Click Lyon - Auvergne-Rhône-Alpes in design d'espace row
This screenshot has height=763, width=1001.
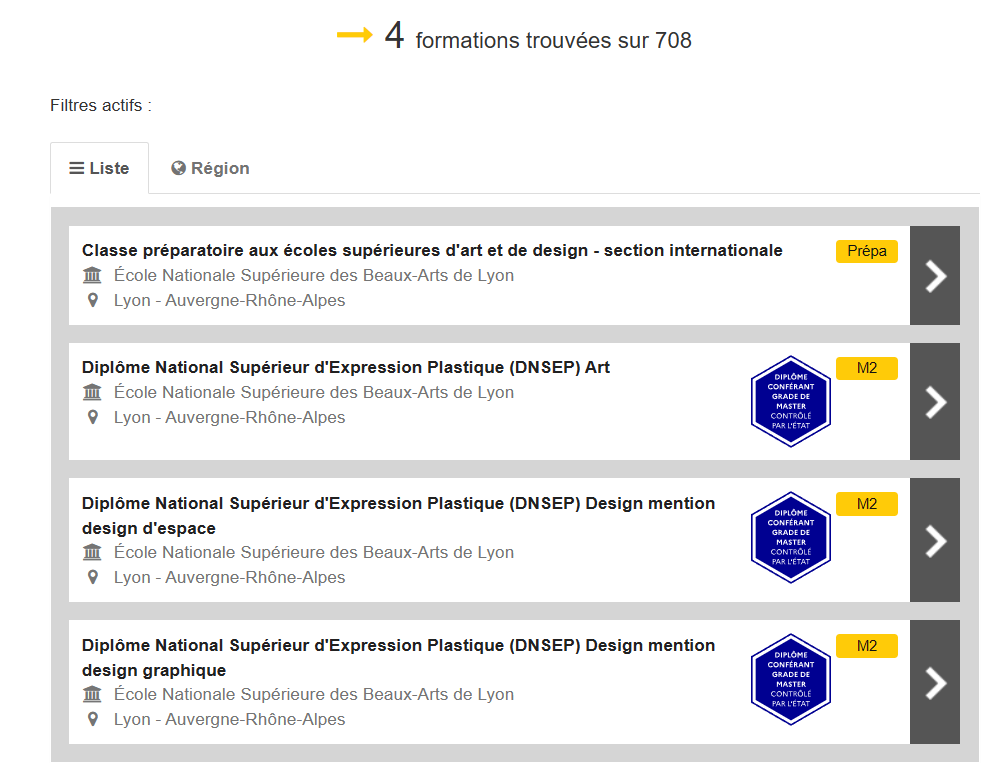[230, 577]
